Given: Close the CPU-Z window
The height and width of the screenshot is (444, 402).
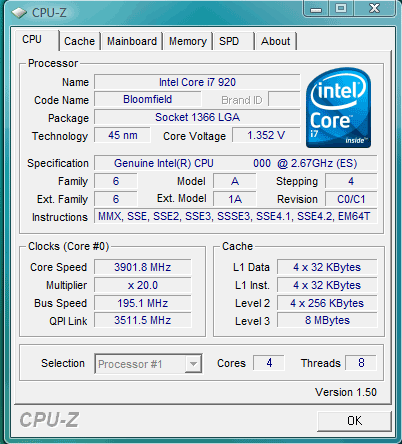Looking at the screenshot, I should [374, 8].
